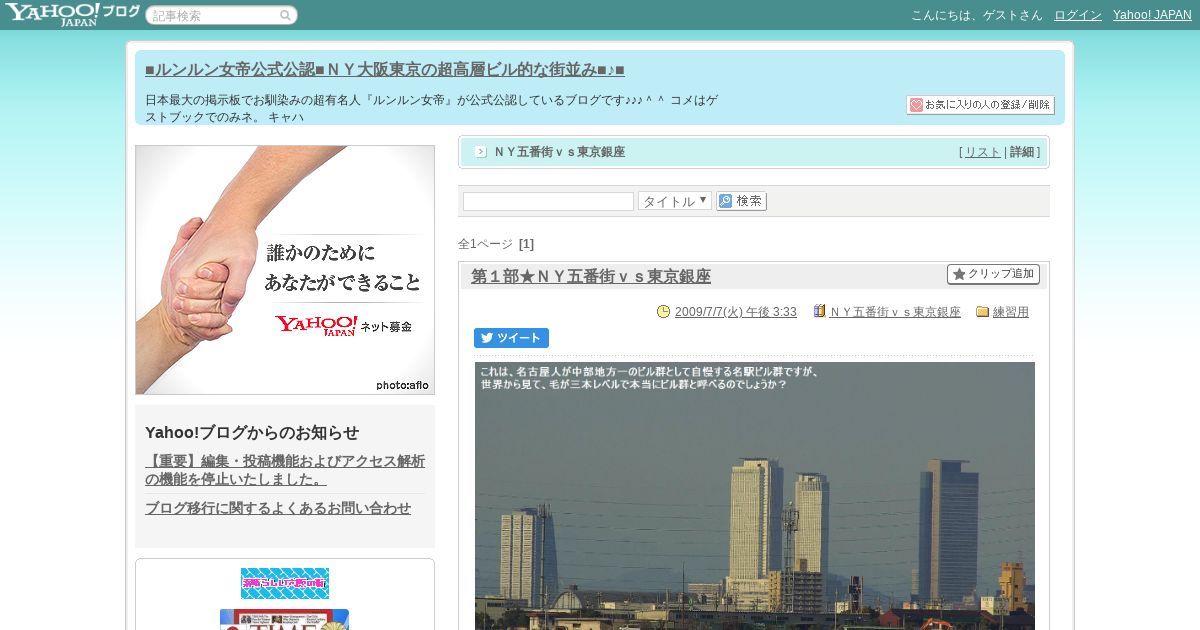
Task: Open the タイトル search type dropdown
Action: coord(675,201)
